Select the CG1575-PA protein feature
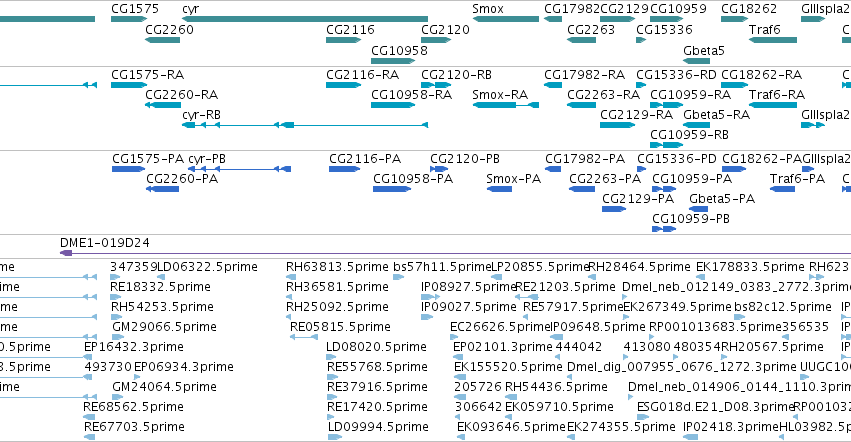 [x=129, y=169]
